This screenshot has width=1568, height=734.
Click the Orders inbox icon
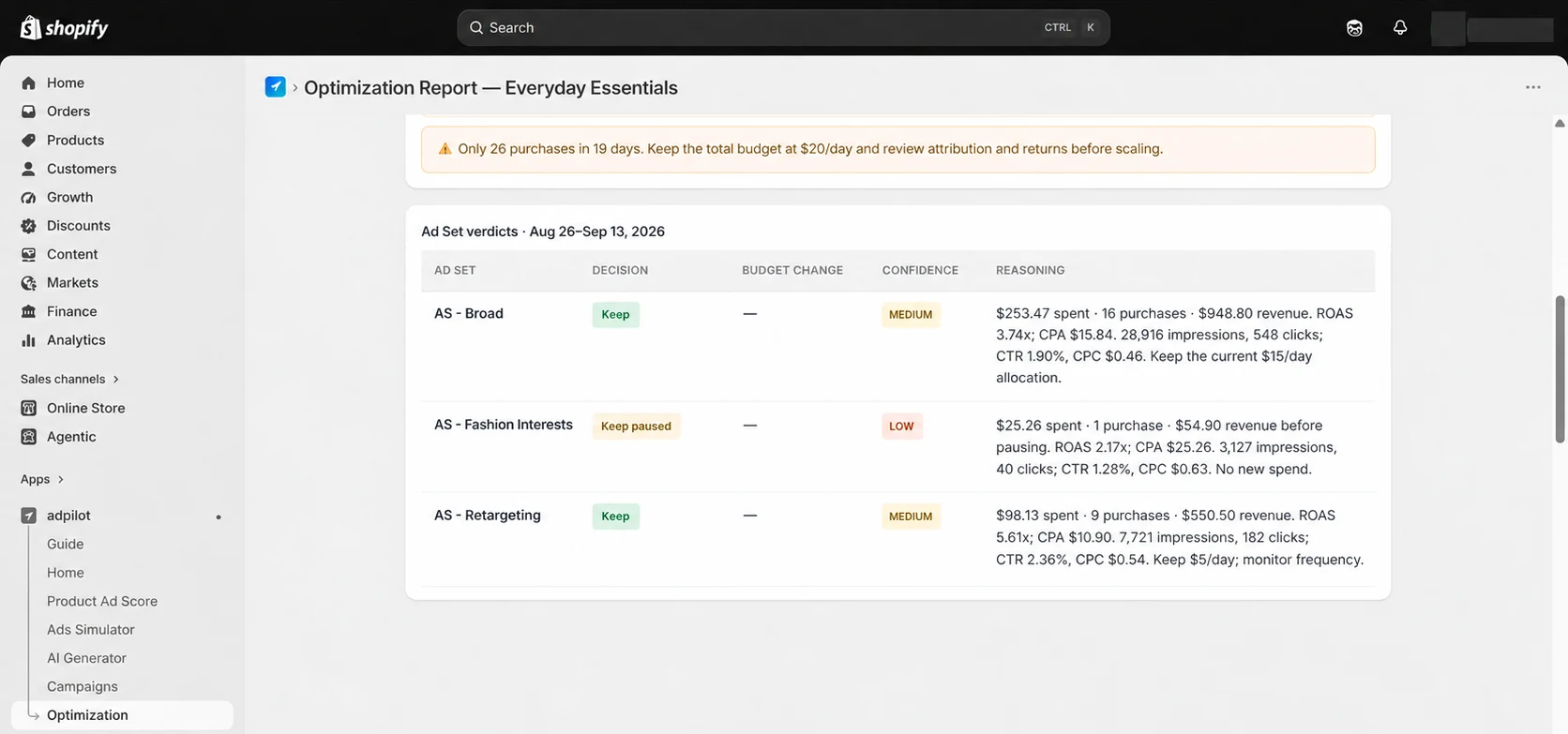[28, 112]
